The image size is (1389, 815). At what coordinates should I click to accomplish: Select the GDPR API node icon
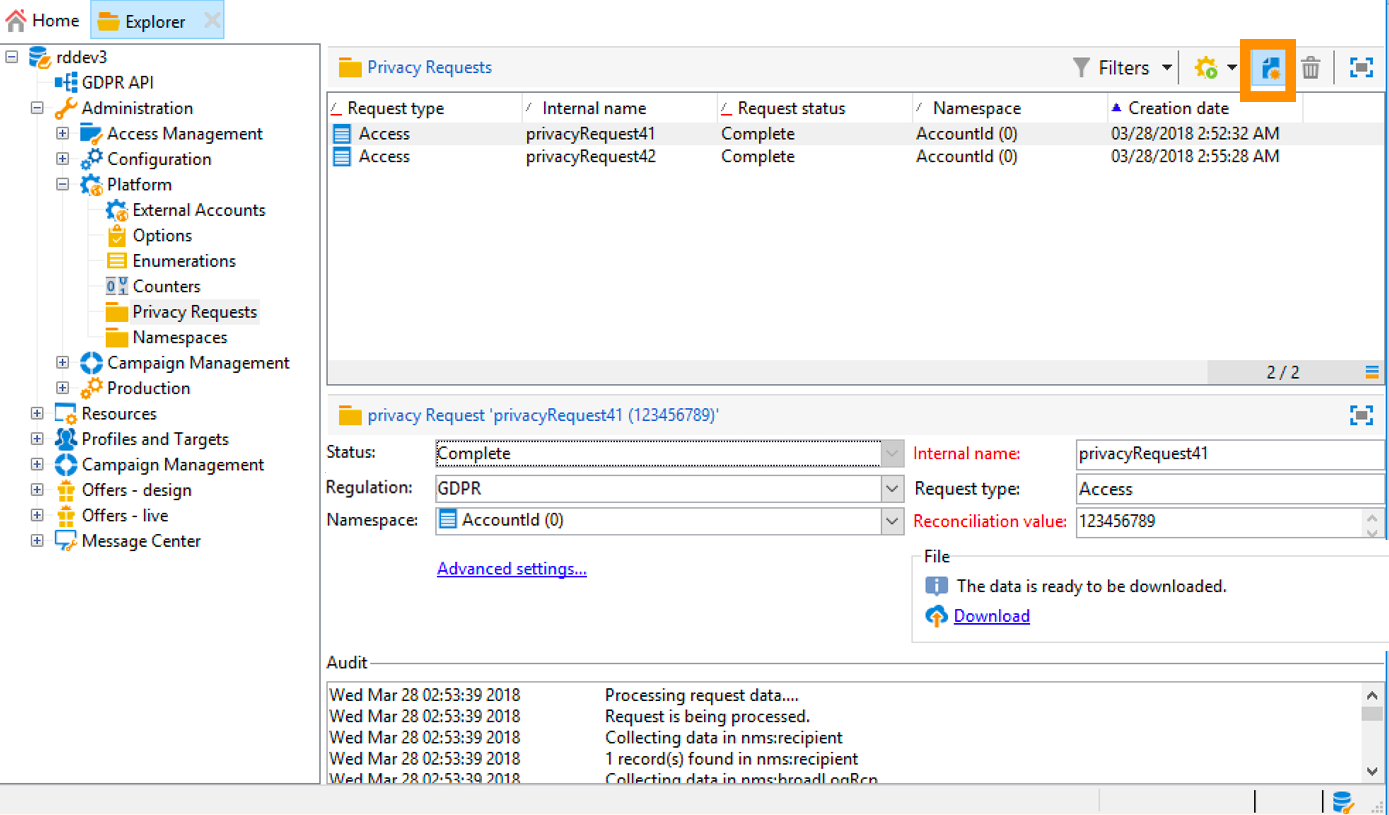[66, 83]
